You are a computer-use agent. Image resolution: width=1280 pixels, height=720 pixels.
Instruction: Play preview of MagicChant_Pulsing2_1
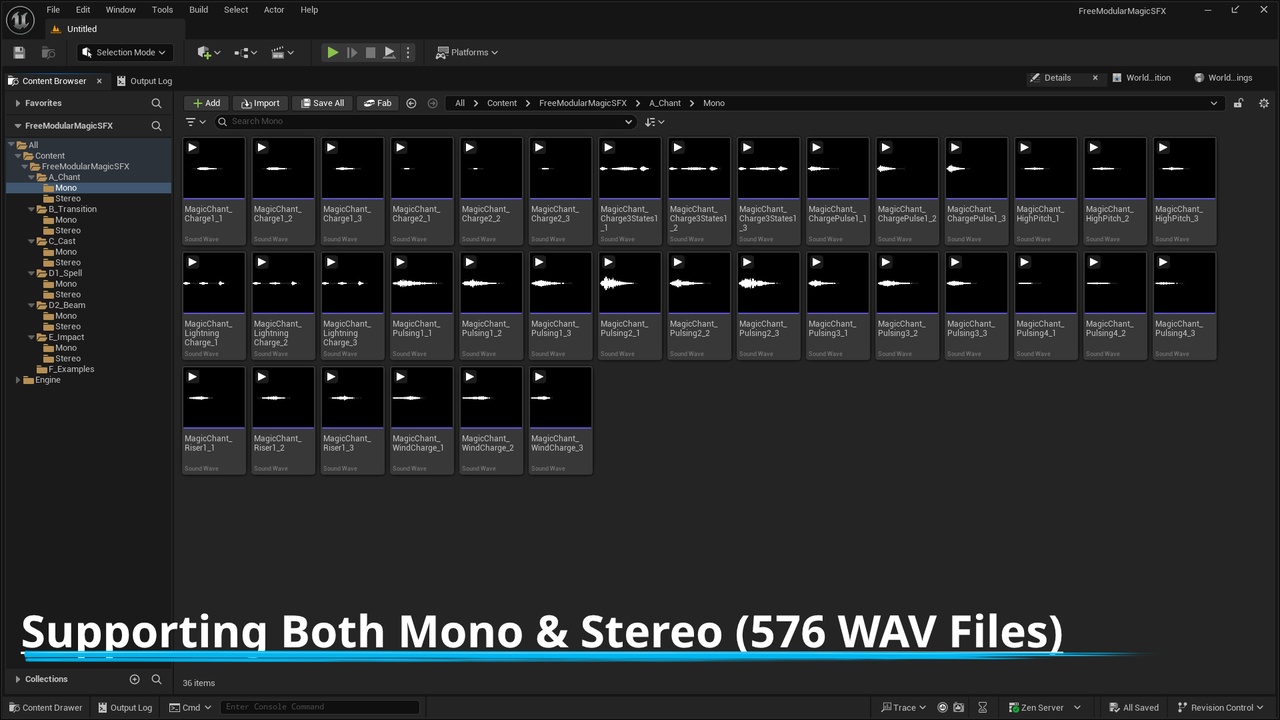click(x=608, y=262)
